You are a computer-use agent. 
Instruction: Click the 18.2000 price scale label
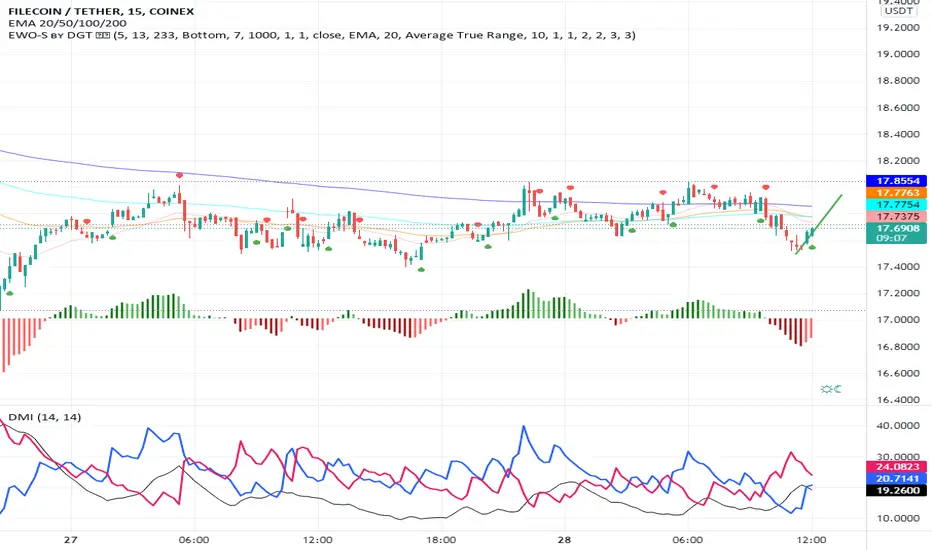coord(898,161)
